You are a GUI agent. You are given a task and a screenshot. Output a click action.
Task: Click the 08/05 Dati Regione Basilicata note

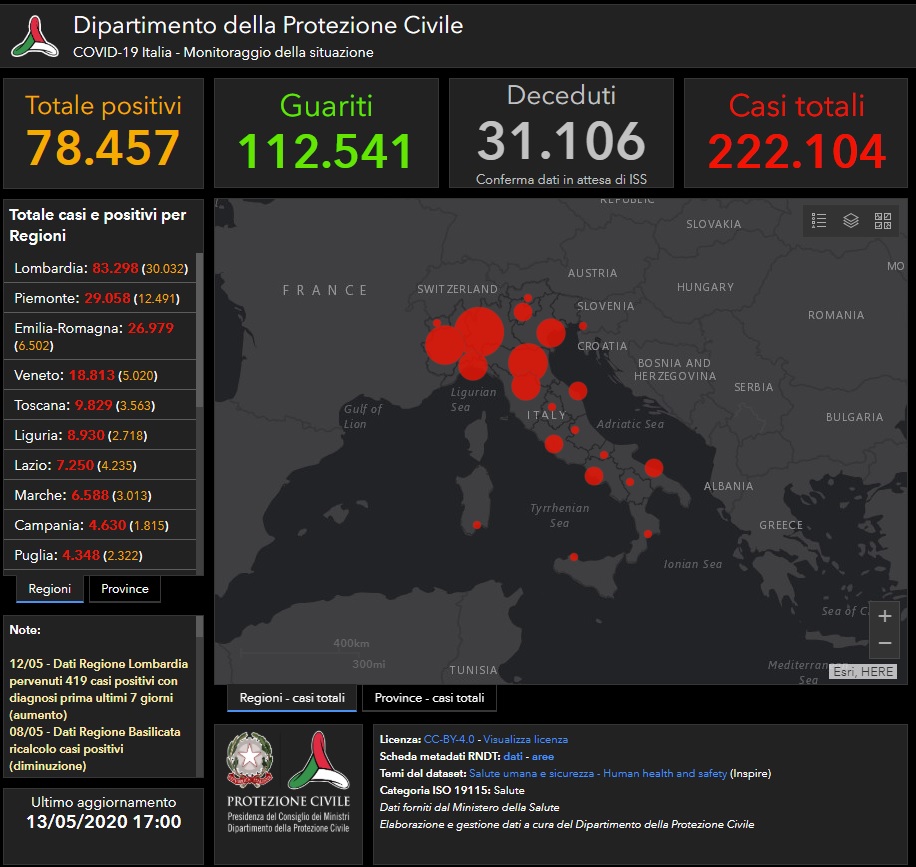point(95,749)
